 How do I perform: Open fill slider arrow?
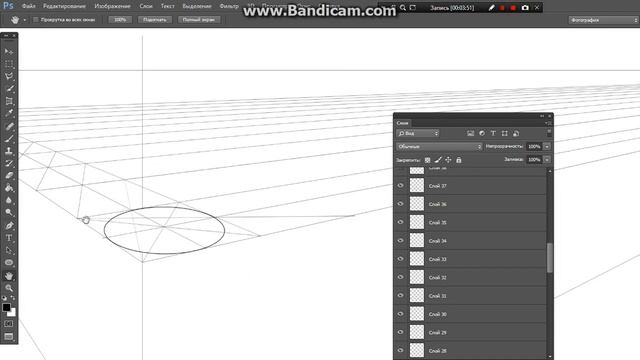[x=547, y=160]
